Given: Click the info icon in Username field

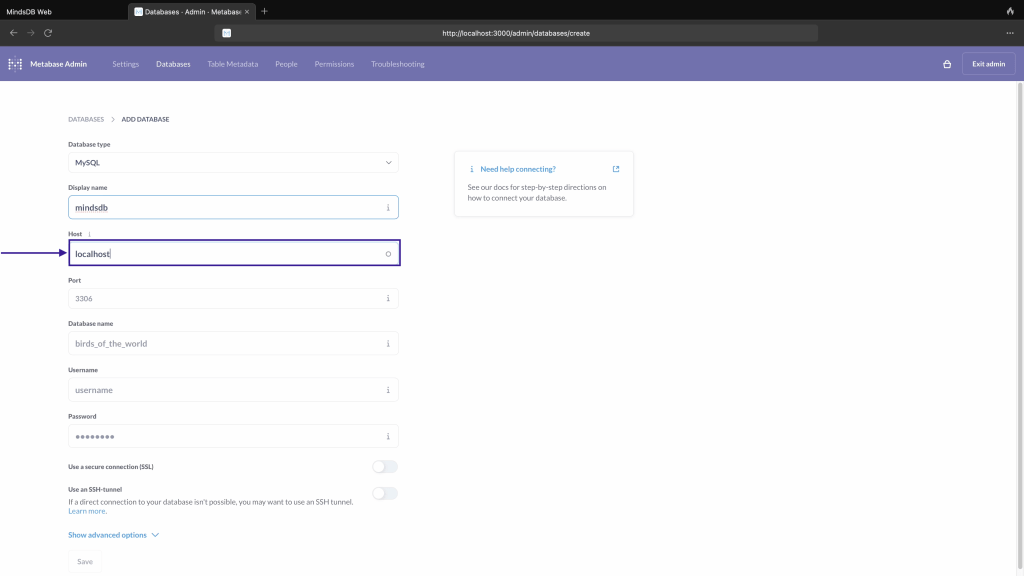Looking at the screenshot, I should click(388, 390).
